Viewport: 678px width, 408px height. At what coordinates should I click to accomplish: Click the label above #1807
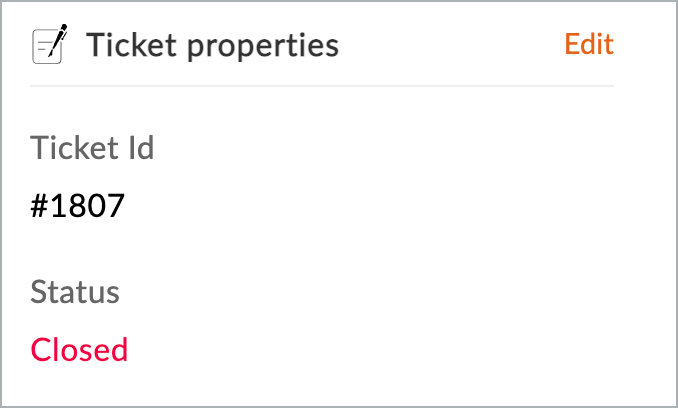[x=92, y=148]
